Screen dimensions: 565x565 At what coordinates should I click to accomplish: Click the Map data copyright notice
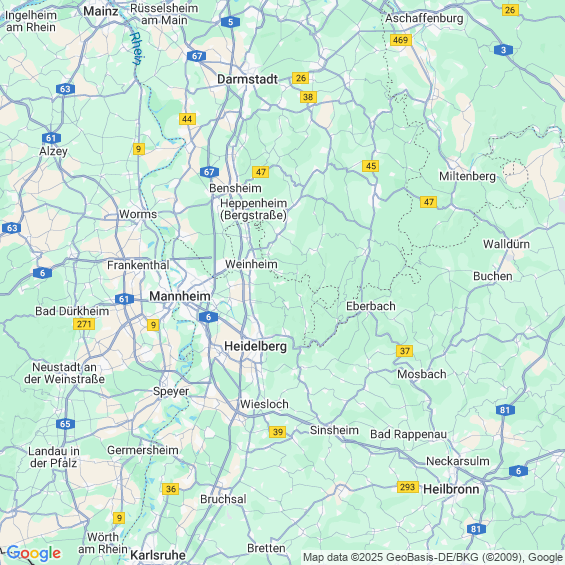[433, 557]
